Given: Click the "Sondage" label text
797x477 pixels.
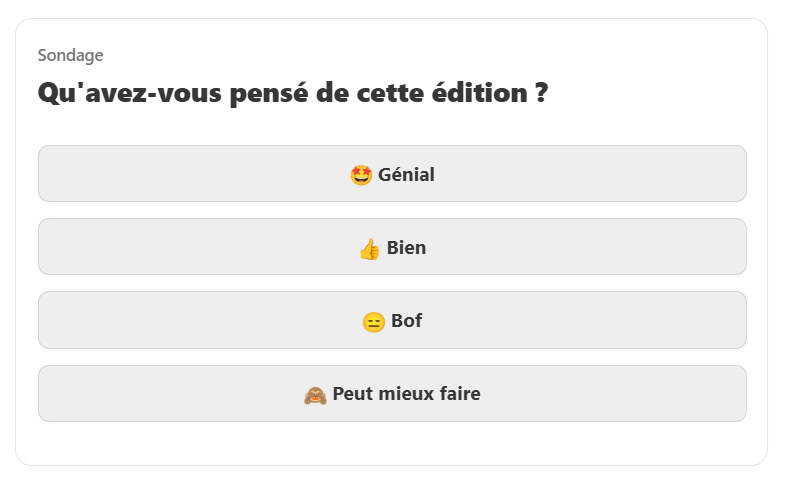Looking at the screenshot, I should pyautogui.click(x=70, y=55).
